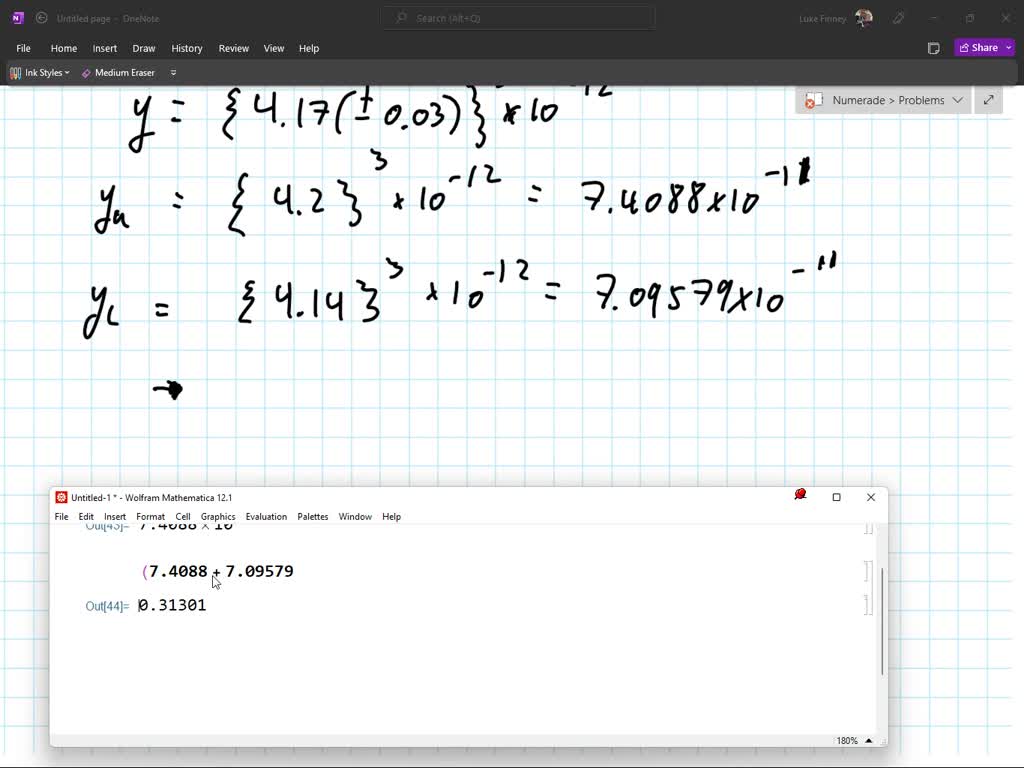The width and height of the screenshot is (1024, 768).
Task: Expand the Numerade > Problems dropdown
Action: [958, 100]
